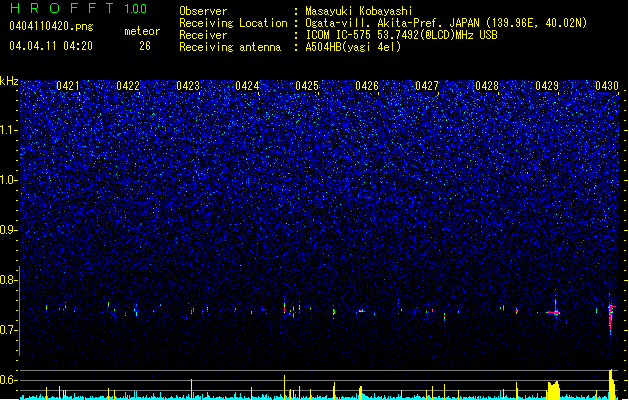
Task: Click the 0428 time marker
Action: tap(487, 86)
